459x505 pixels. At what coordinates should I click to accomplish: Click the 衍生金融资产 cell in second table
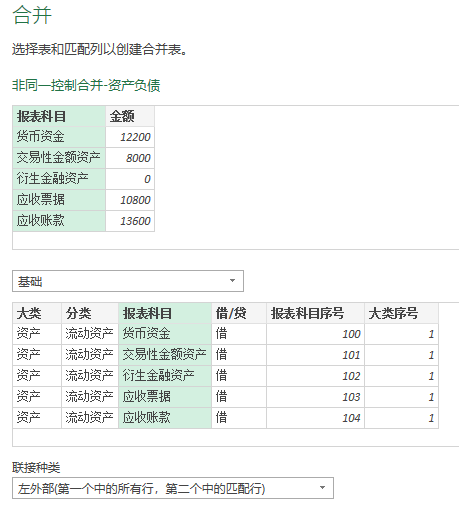(165, 376)
